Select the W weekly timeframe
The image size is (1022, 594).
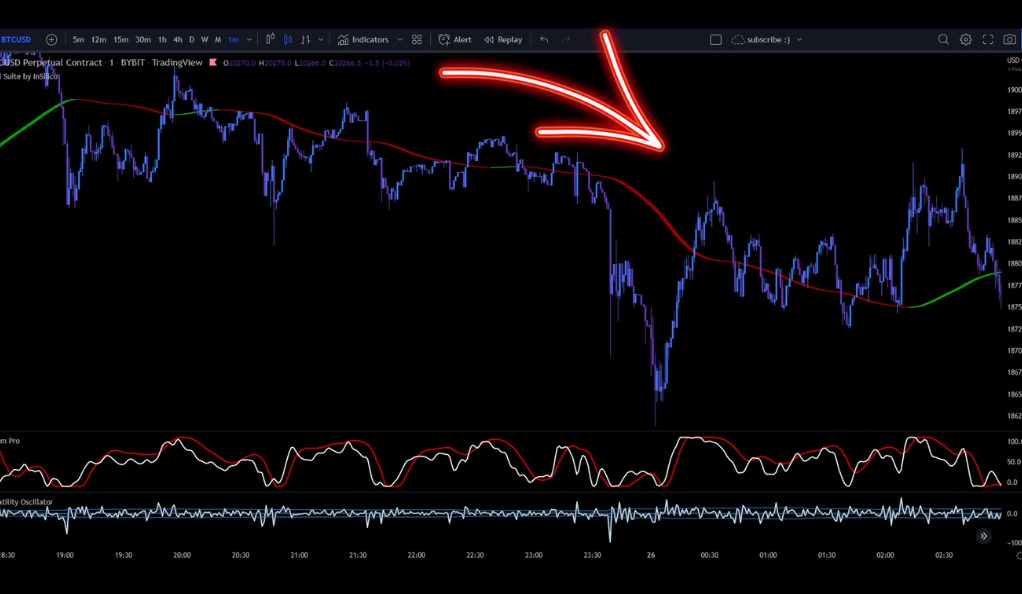205,40
